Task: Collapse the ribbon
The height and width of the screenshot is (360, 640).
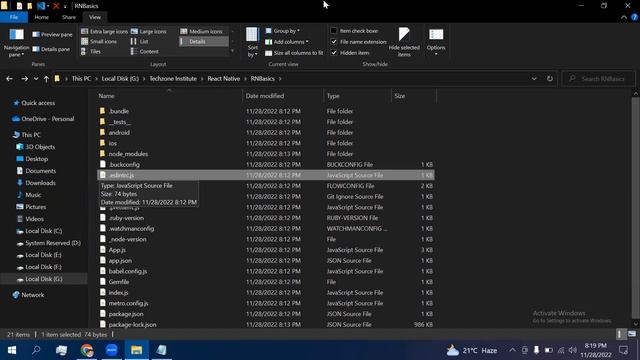Action: (x=624, y=17)
